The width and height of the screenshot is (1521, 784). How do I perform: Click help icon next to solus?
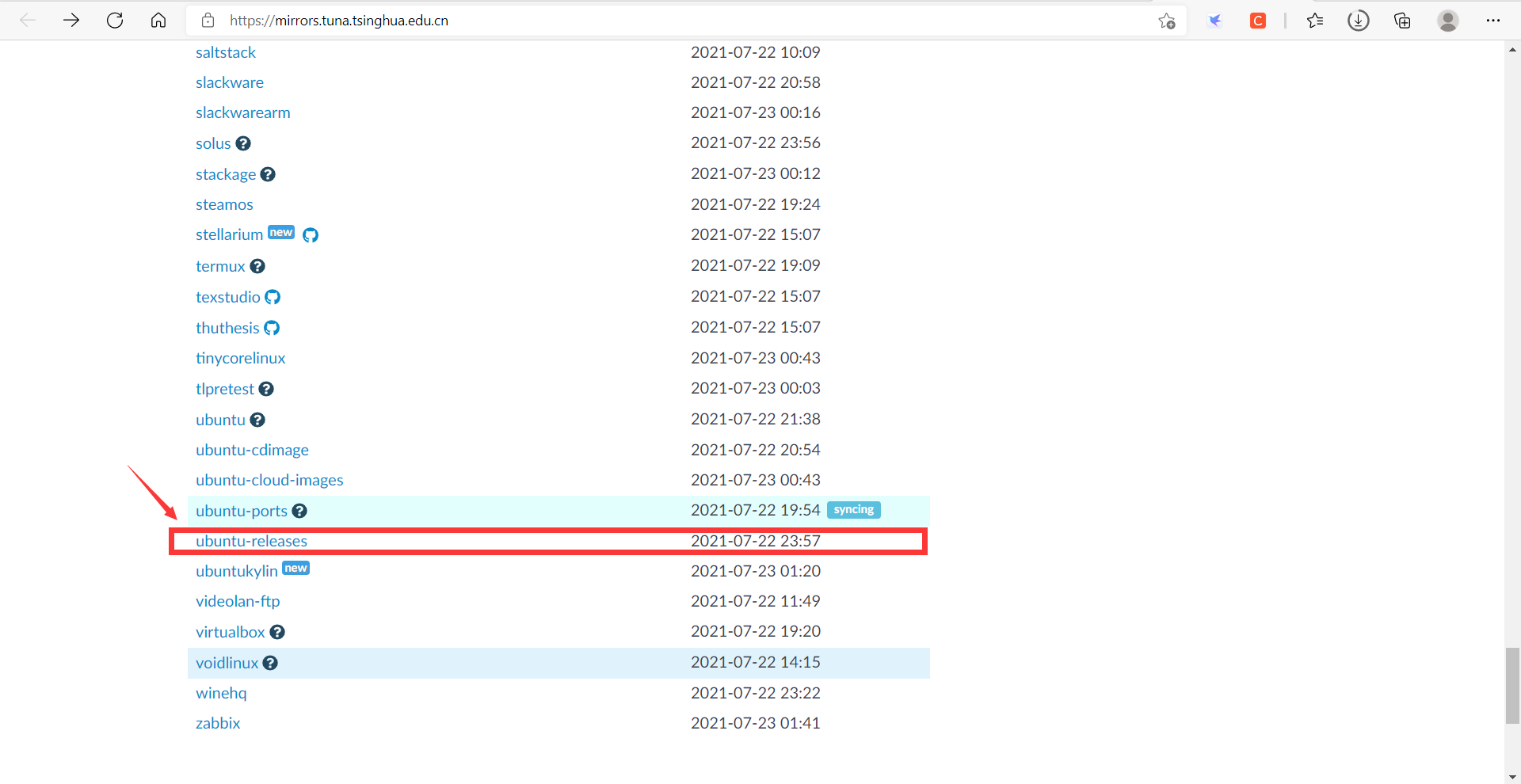click(243, 143)
